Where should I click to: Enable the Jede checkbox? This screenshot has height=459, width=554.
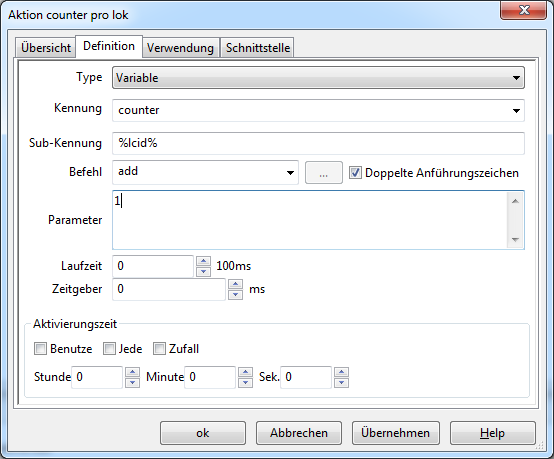pyautogui.click(x=109, y=349)
